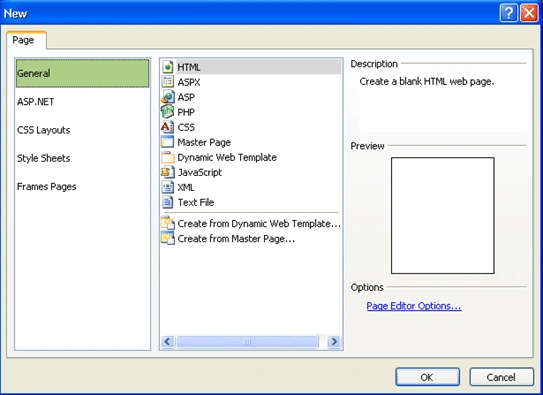
Task: Select the General category
Action: click(82, 73)
